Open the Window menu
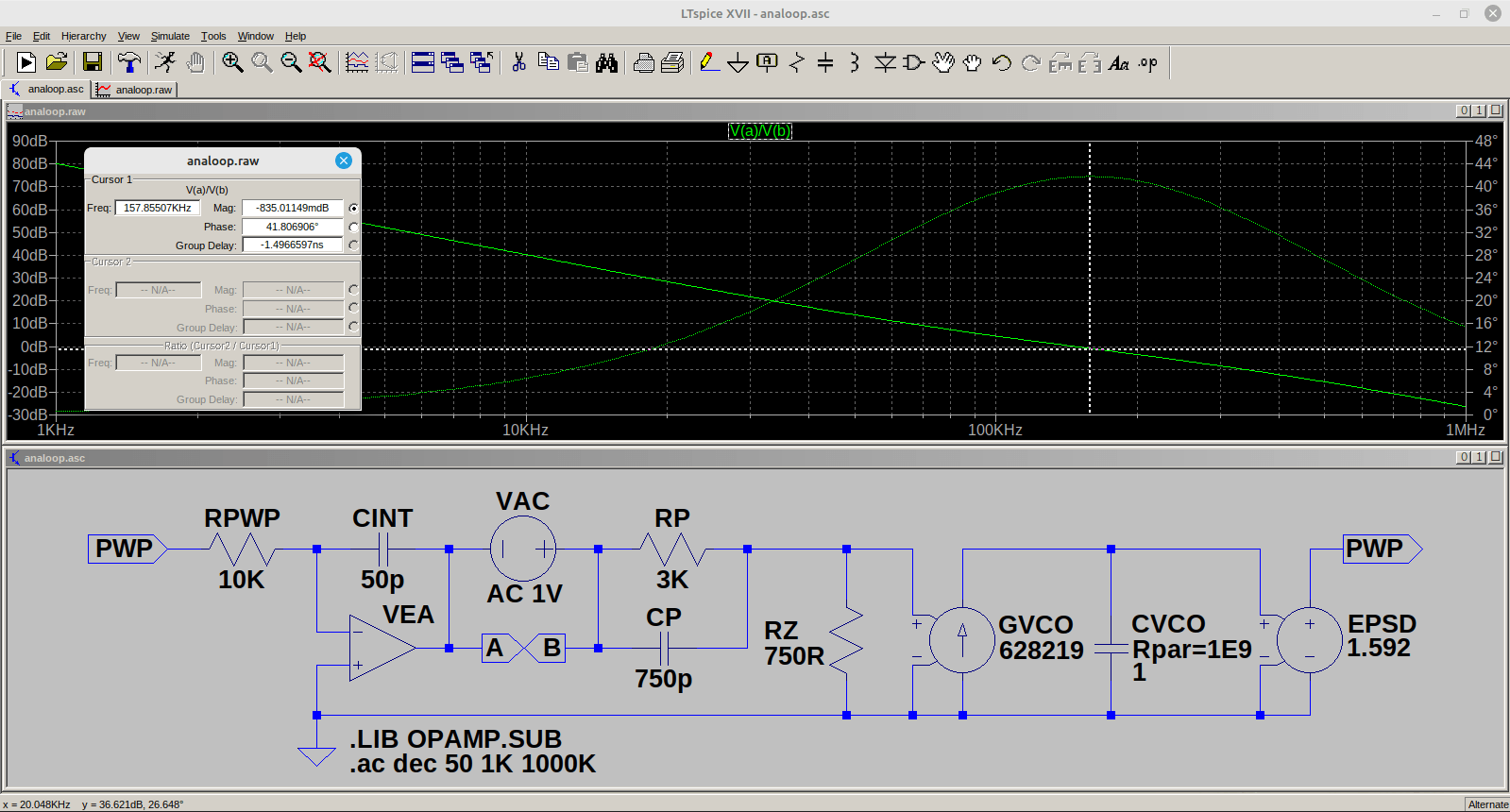Viewport: 1510px width, 812px height. tap(256, 36)
